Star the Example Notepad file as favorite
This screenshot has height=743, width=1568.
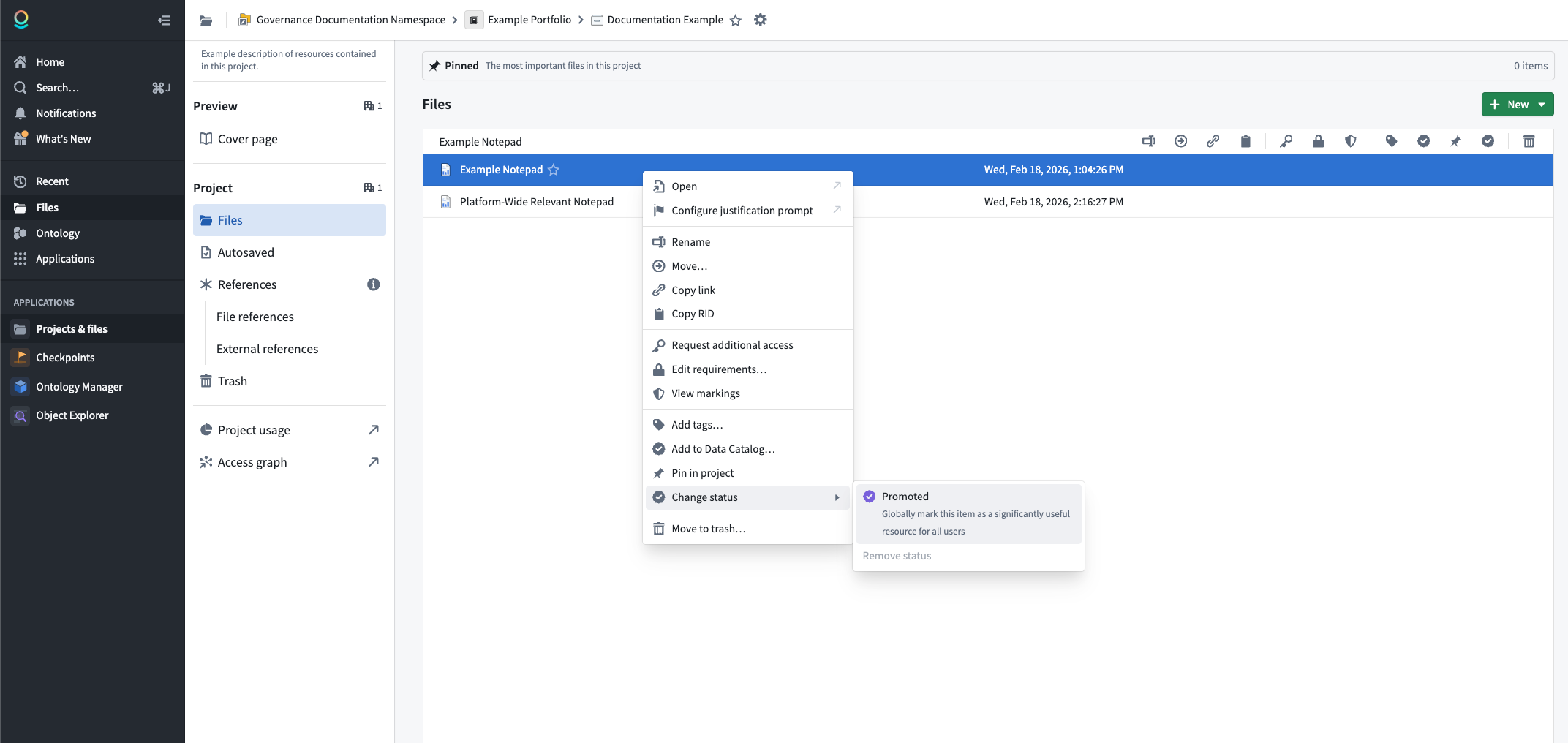pos(554,170)
